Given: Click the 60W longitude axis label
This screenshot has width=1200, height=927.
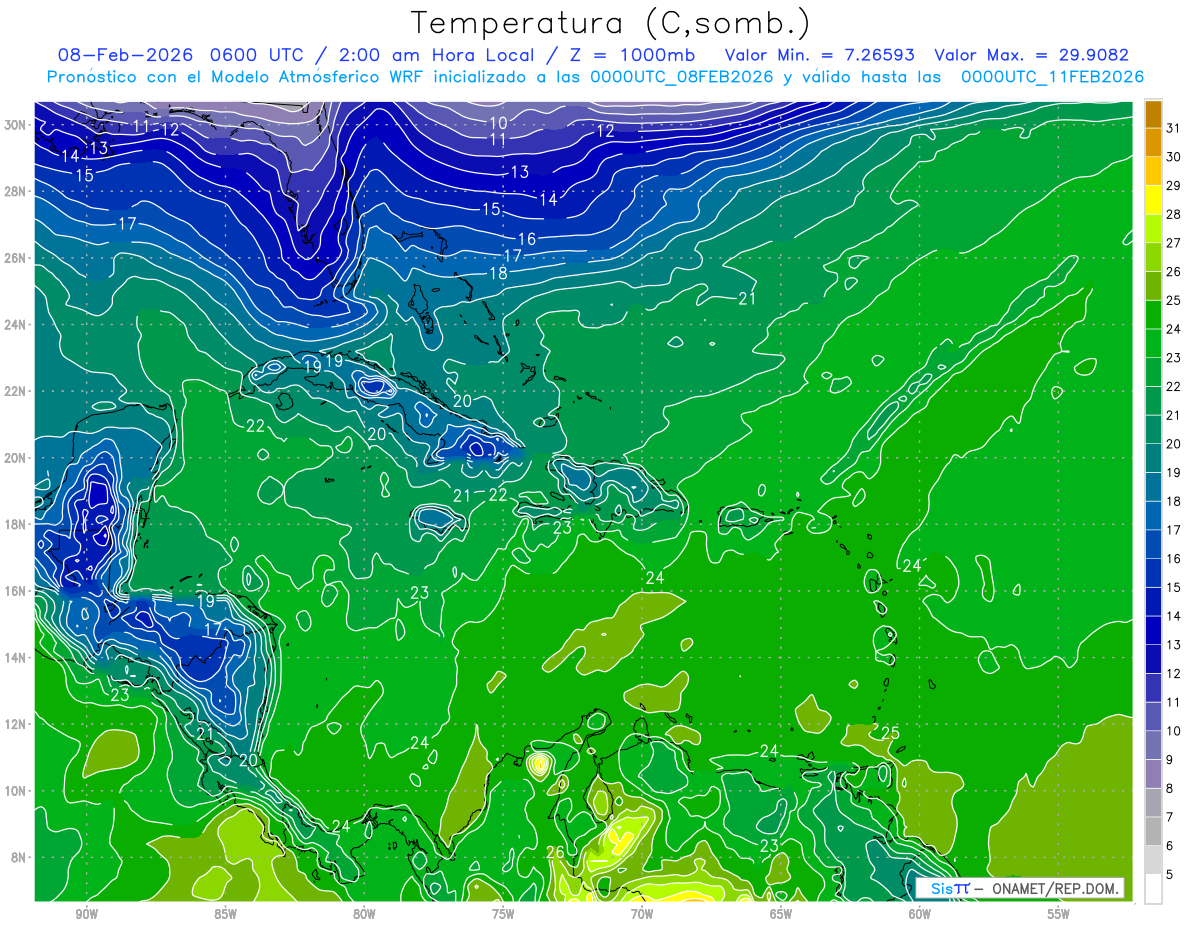Looking at the screenshot, I should click(920, 914).
